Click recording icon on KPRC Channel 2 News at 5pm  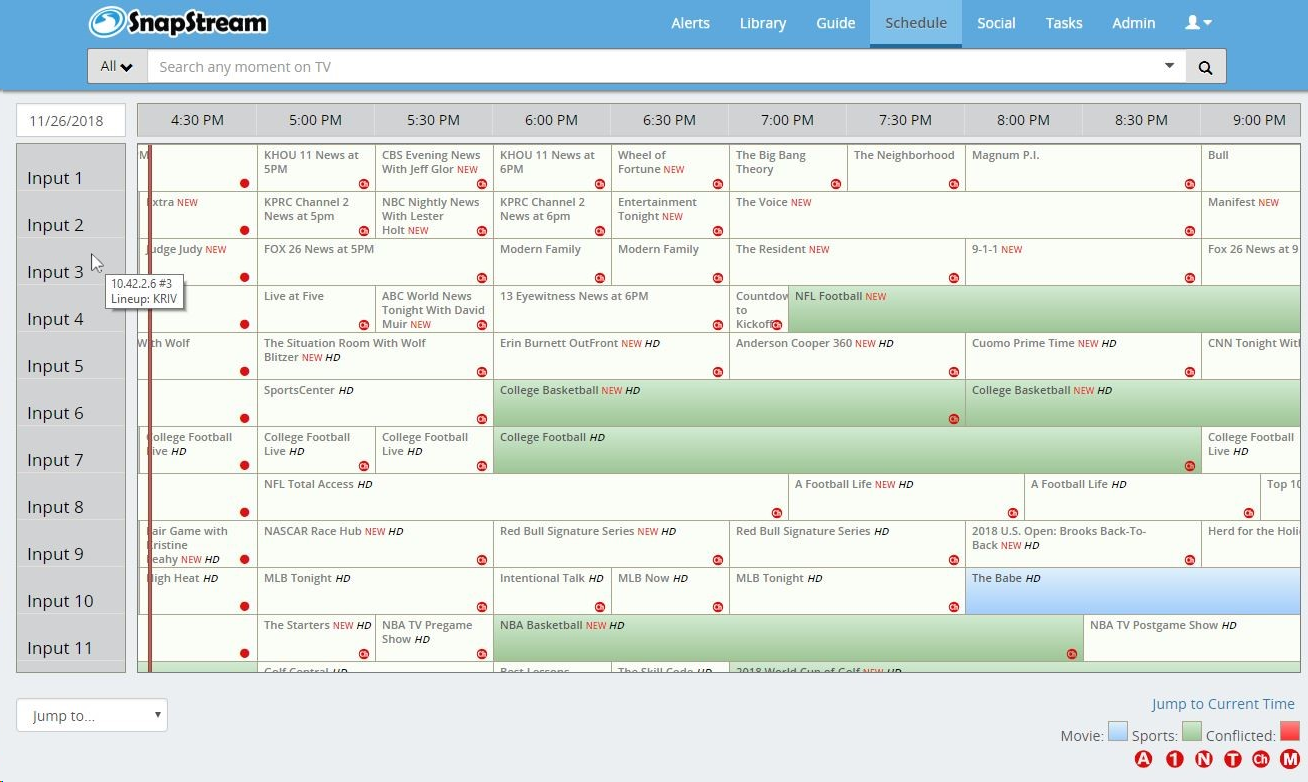(x=364, y=231)
